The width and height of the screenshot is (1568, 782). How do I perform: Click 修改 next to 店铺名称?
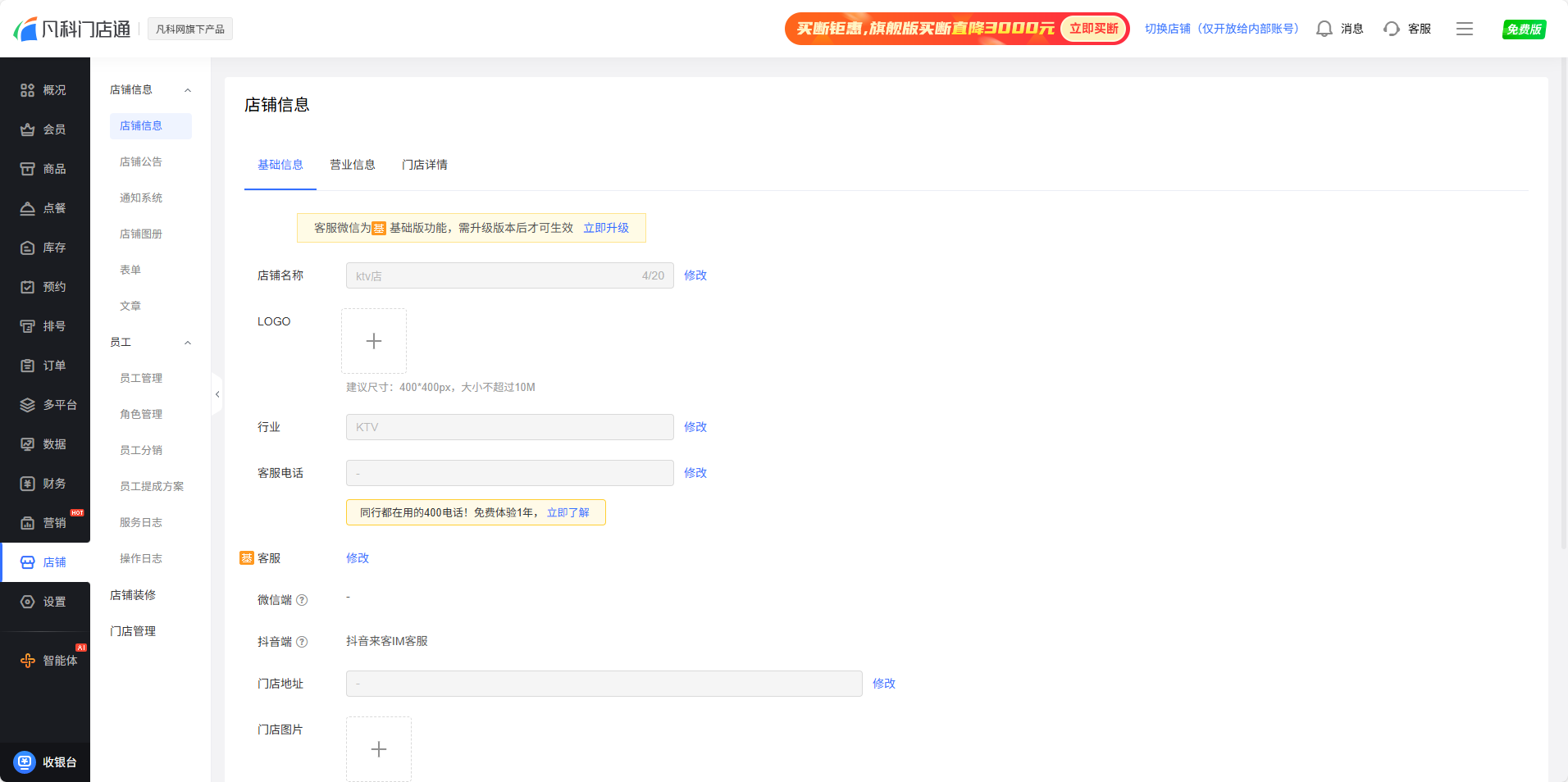click(x=695, y=275)
